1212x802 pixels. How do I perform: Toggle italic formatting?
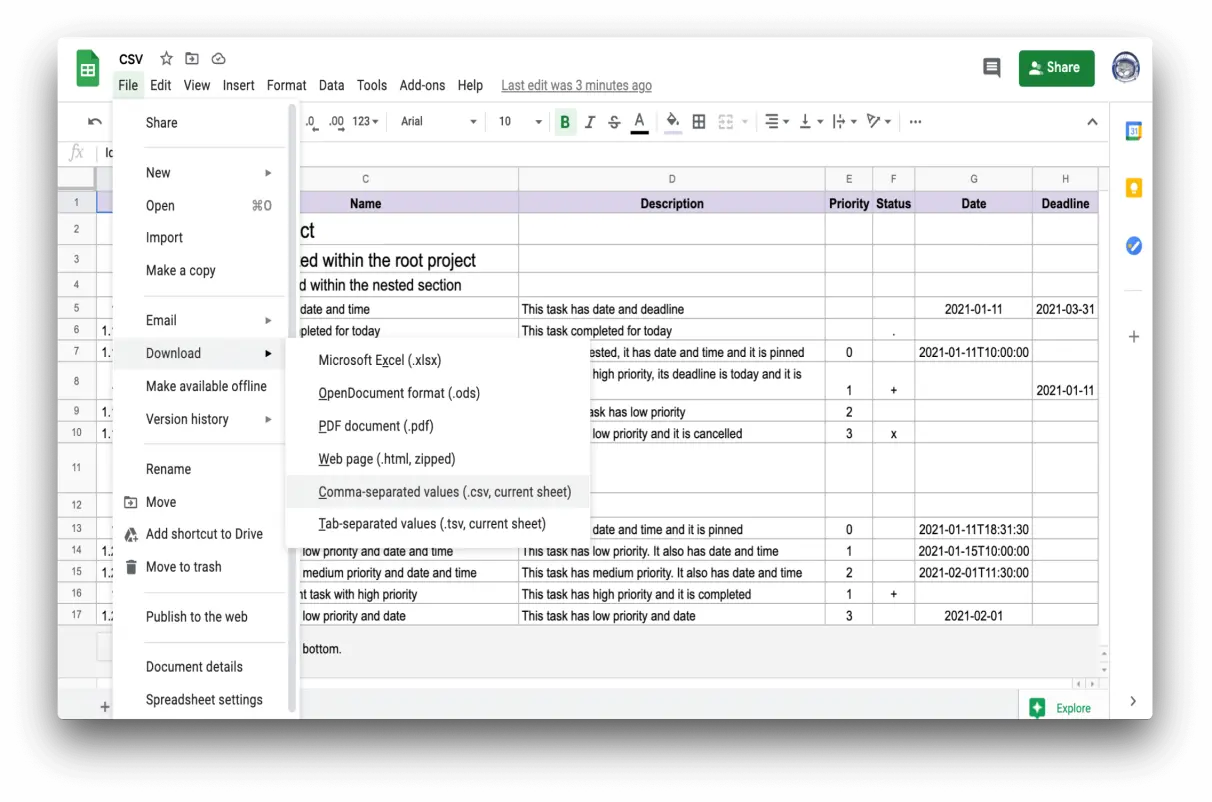pos(590,122)
